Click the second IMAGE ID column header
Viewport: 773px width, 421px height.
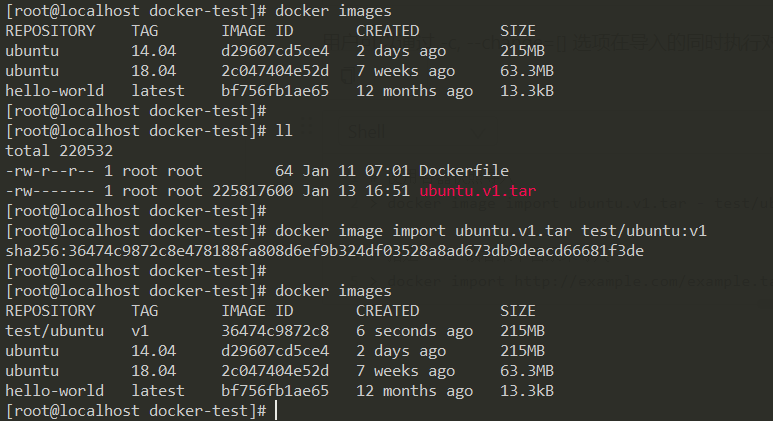point(257,311)
